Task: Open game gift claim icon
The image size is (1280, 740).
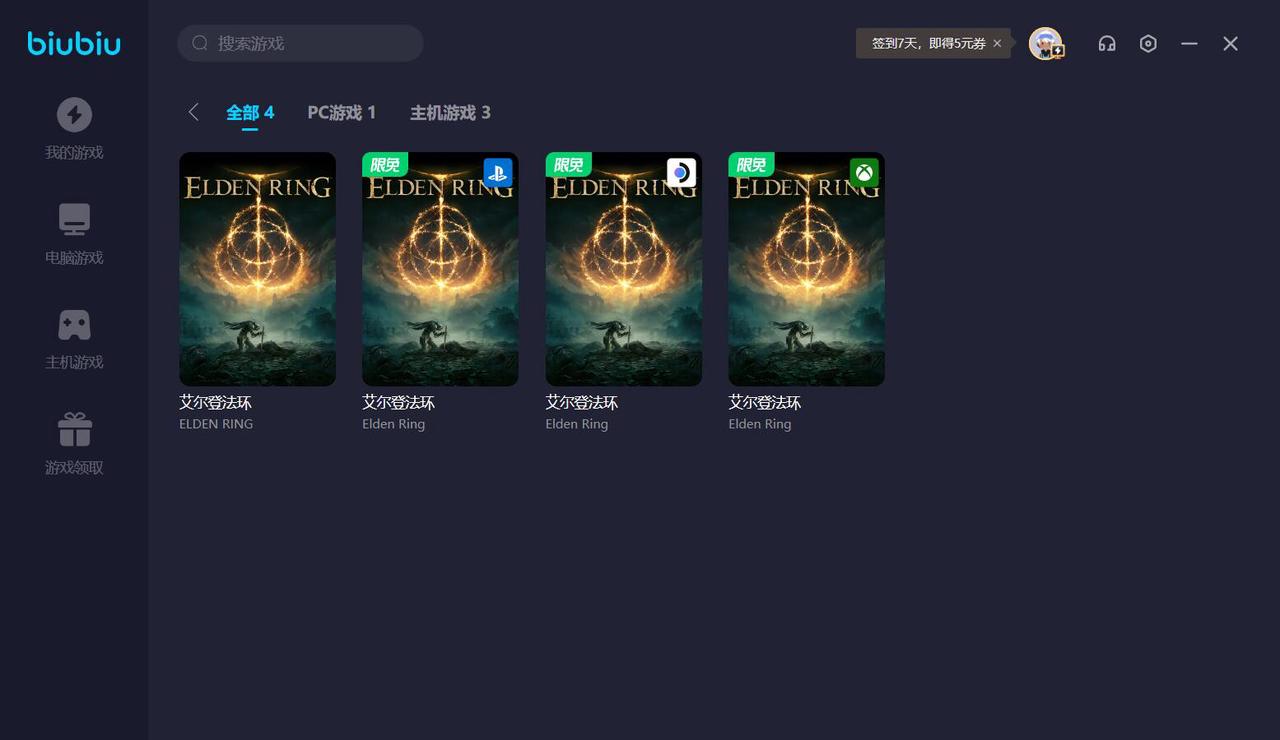Action: pyautogui.click(x=74, y=429)
